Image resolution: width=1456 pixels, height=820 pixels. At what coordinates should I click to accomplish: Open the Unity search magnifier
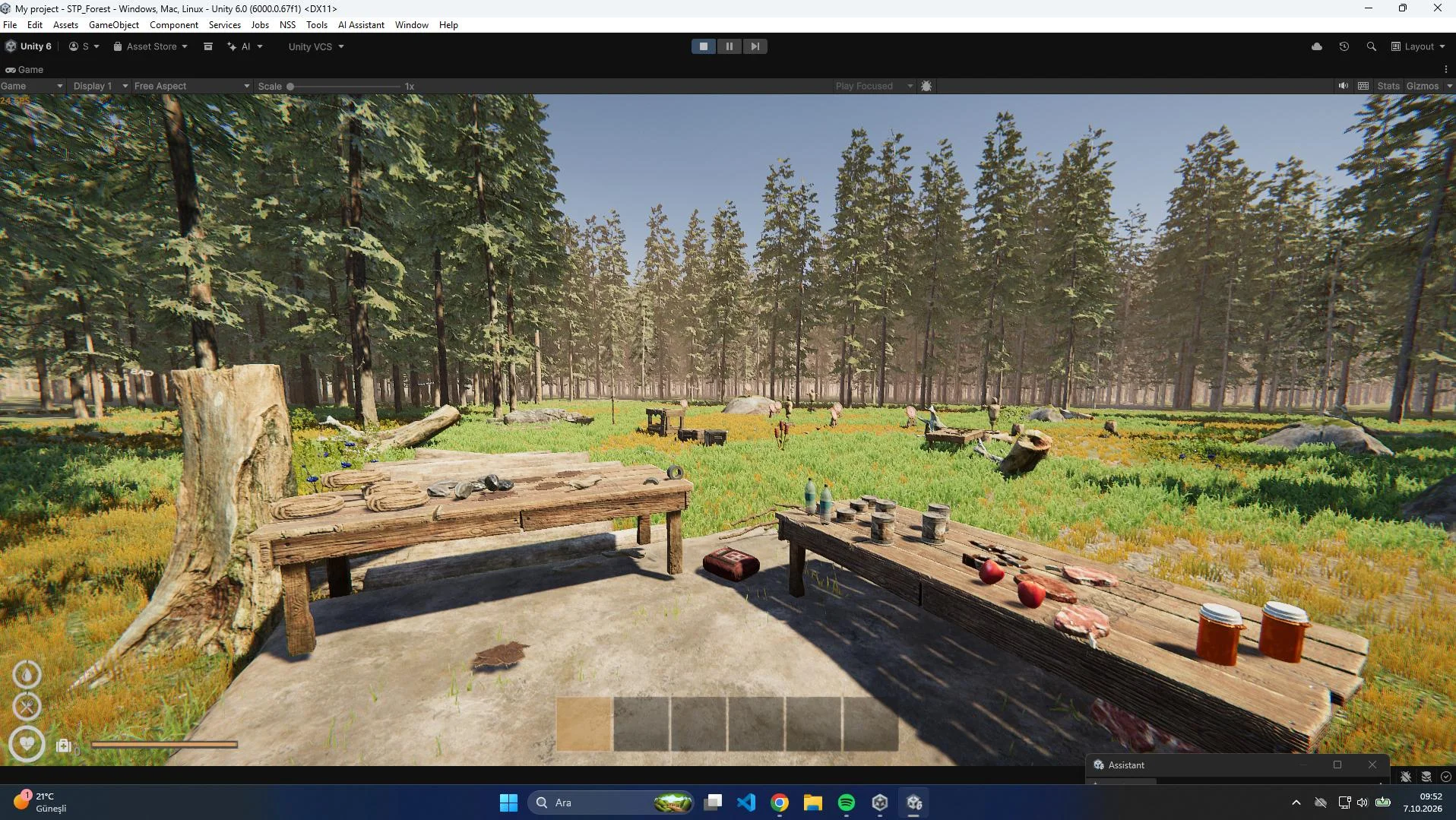tap(1371, 46)
